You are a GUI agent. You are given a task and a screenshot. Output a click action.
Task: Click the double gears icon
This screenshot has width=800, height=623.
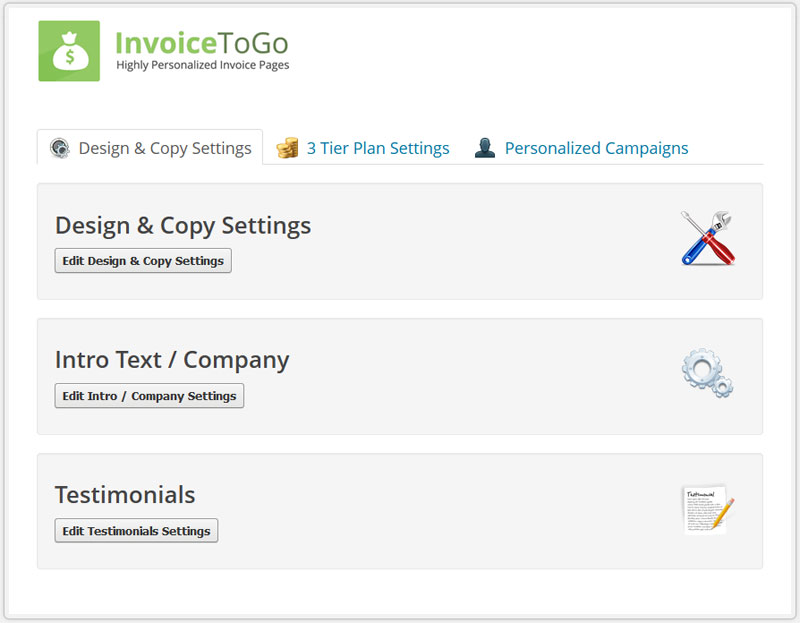coord(708,373)
